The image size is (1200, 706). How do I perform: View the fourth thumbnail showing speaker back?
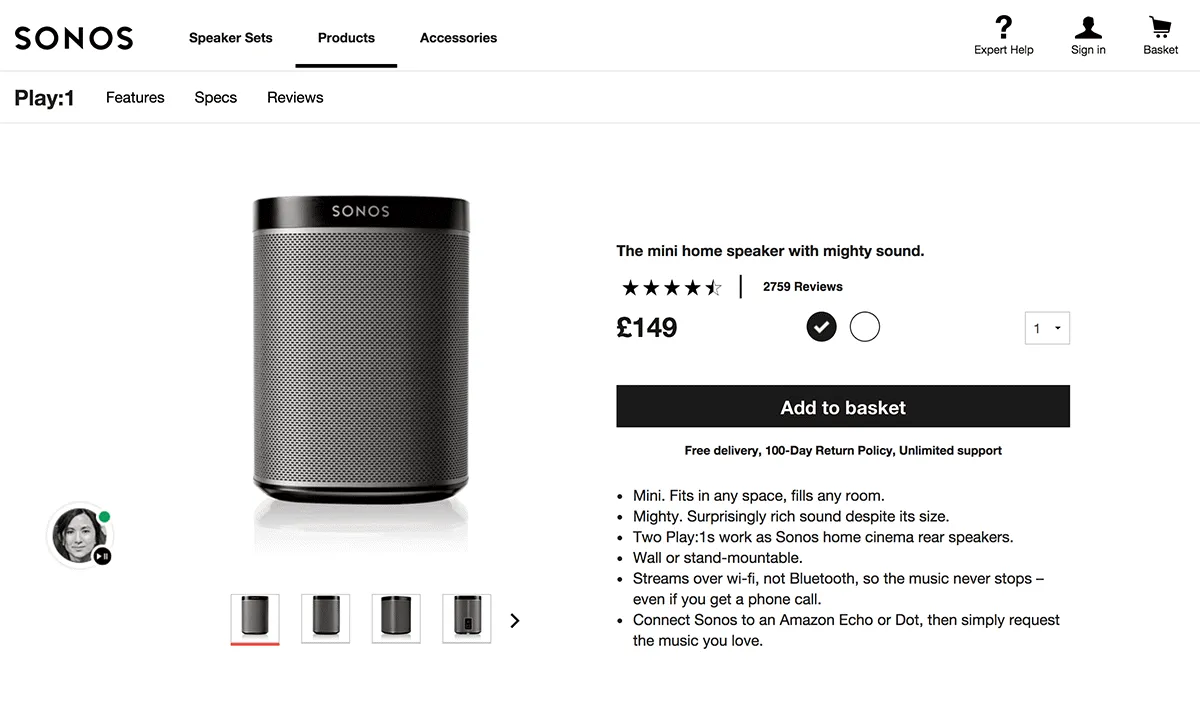pyautogui.click(x=466, y=616)
